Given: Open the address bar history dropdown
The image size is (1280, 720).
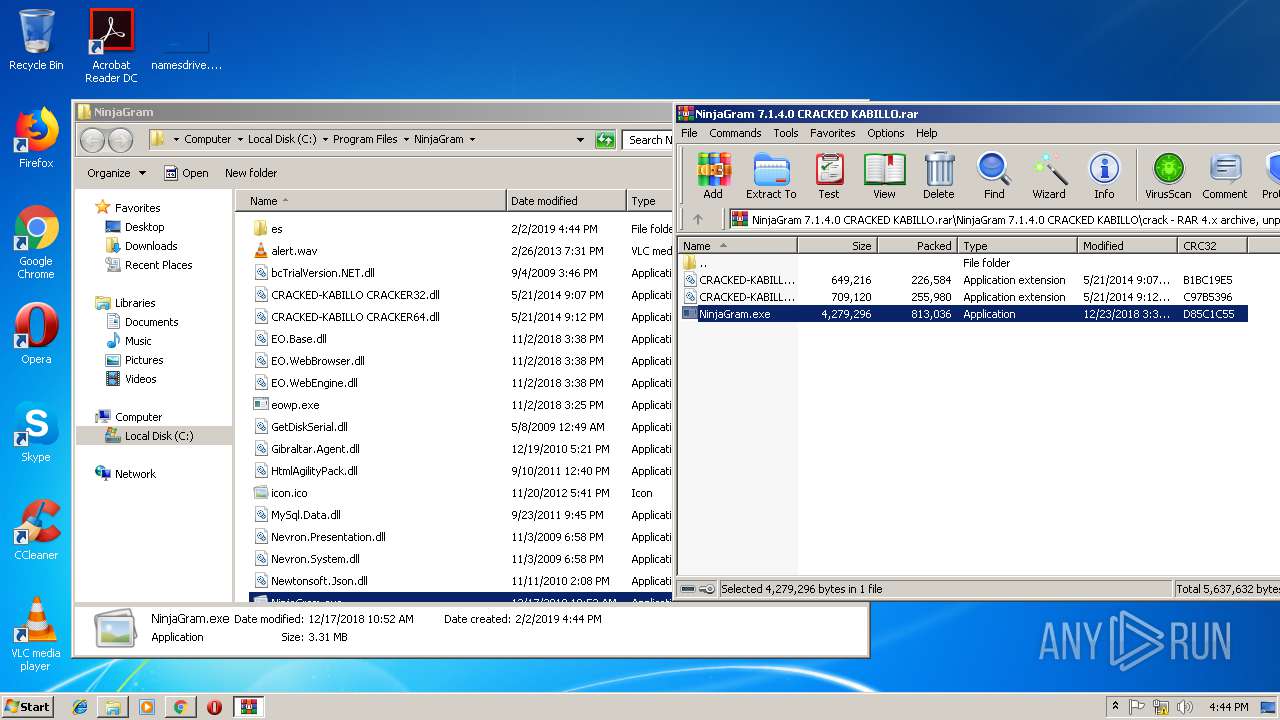Looking at the screenshot, I should (580, 140).
